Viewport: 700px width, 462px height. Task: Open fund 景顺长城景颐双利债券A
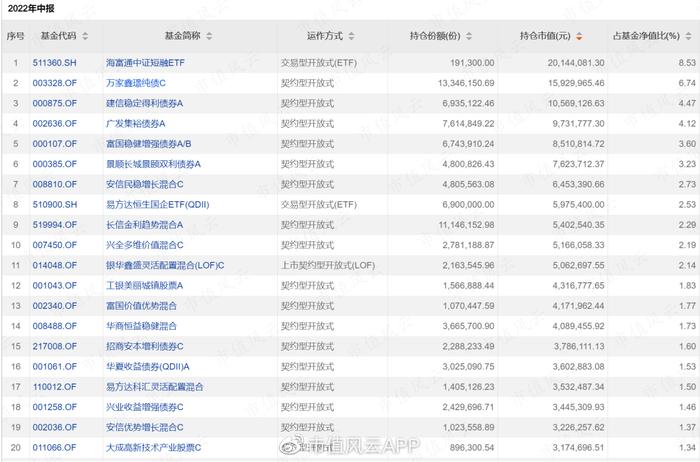tap(154, 164)
